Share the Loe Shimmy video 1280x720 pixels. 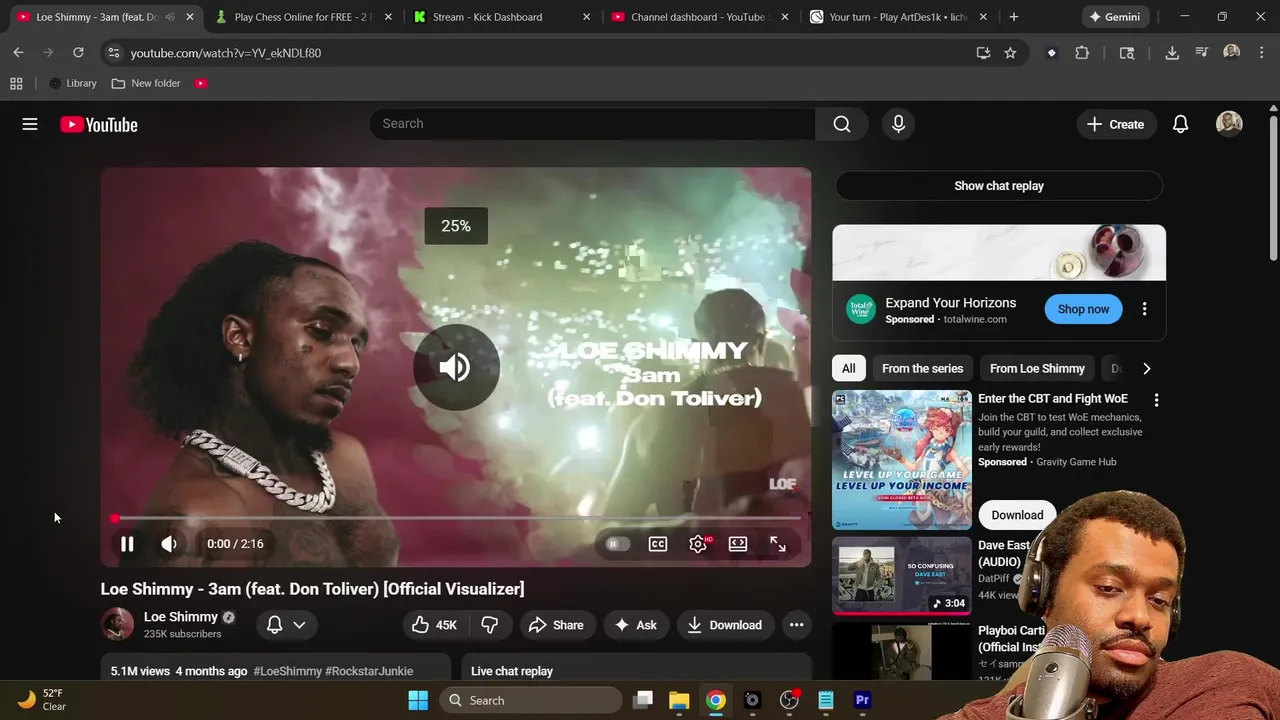(x=556, y=625)
